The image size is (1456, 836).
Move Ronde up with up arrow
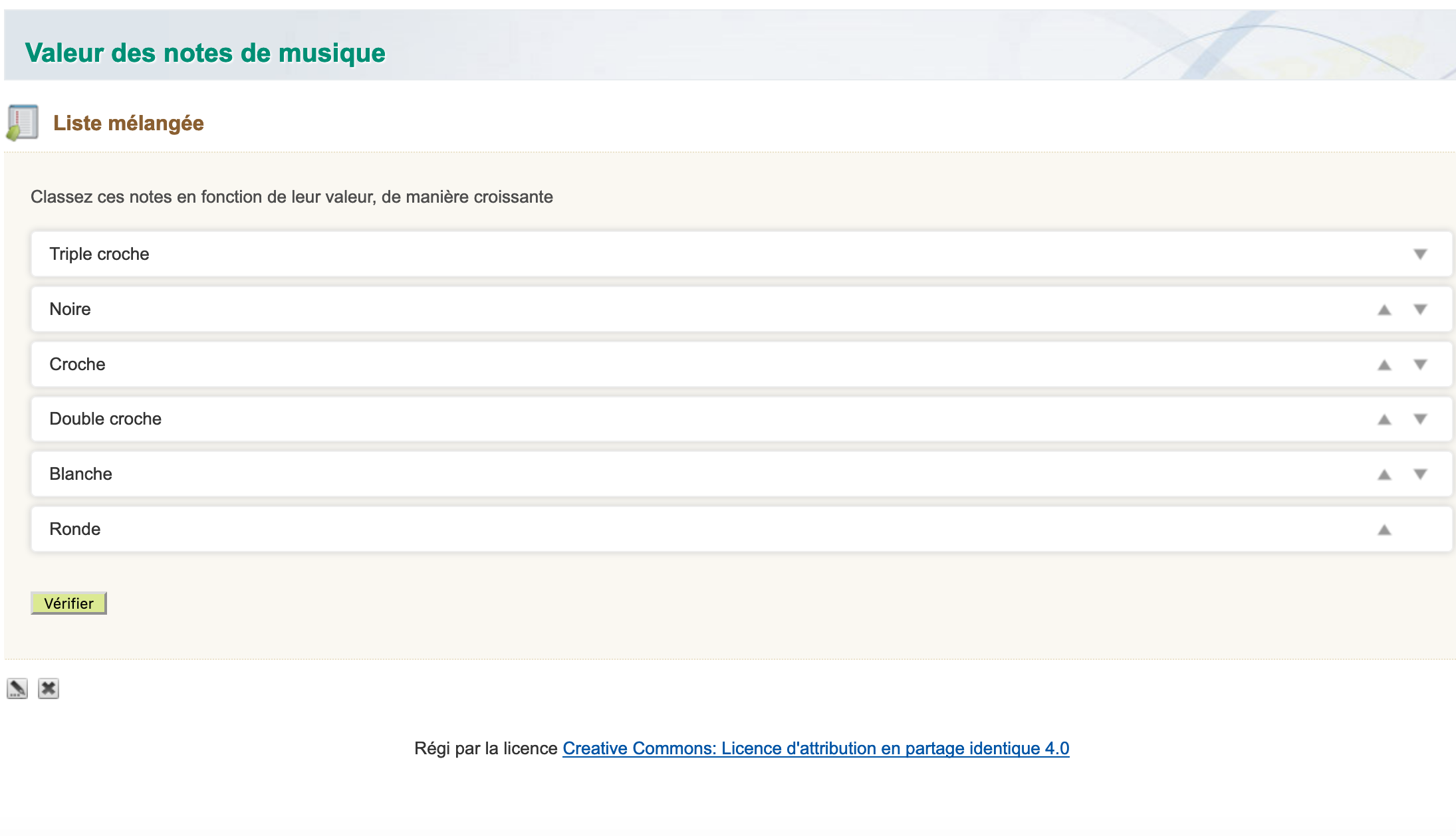click(1384, 530)
